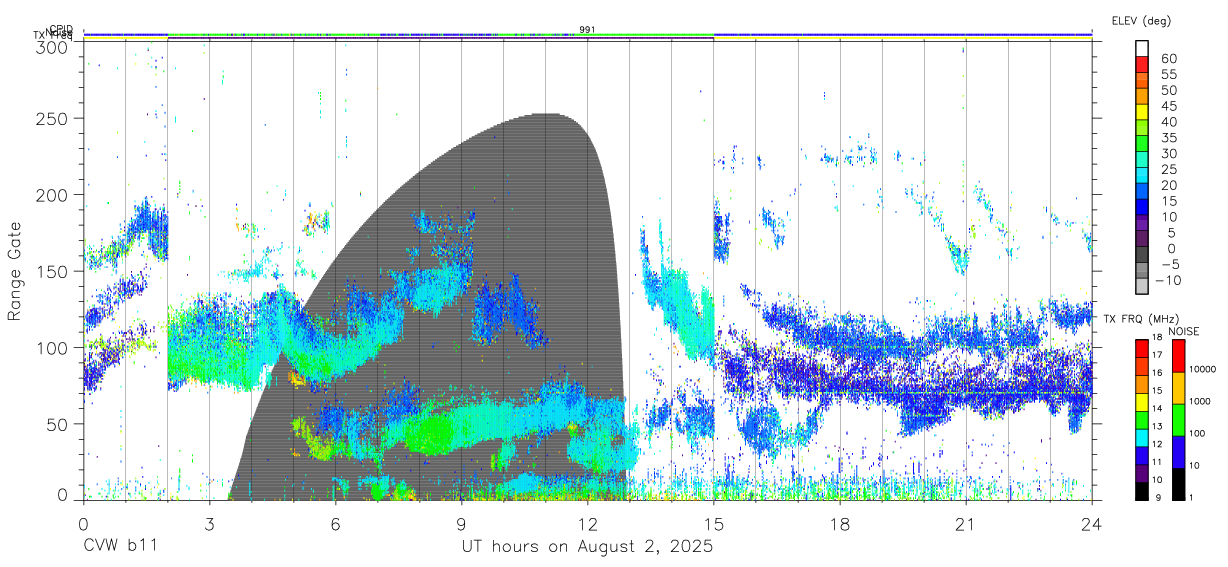The image size is (1228, 567).
Task: Click the '30' value in ELEV legend
Action: click(x=1167, y=153)
